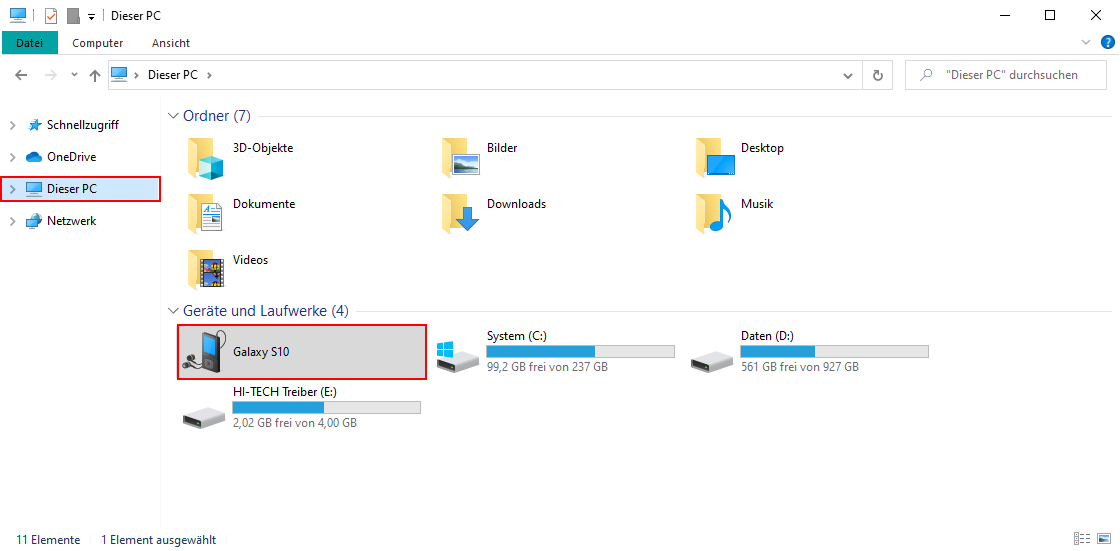This screenshot has height=551, width=1120.
Task: Expand the OneDrive tree node
Action: tap(12, 157)
